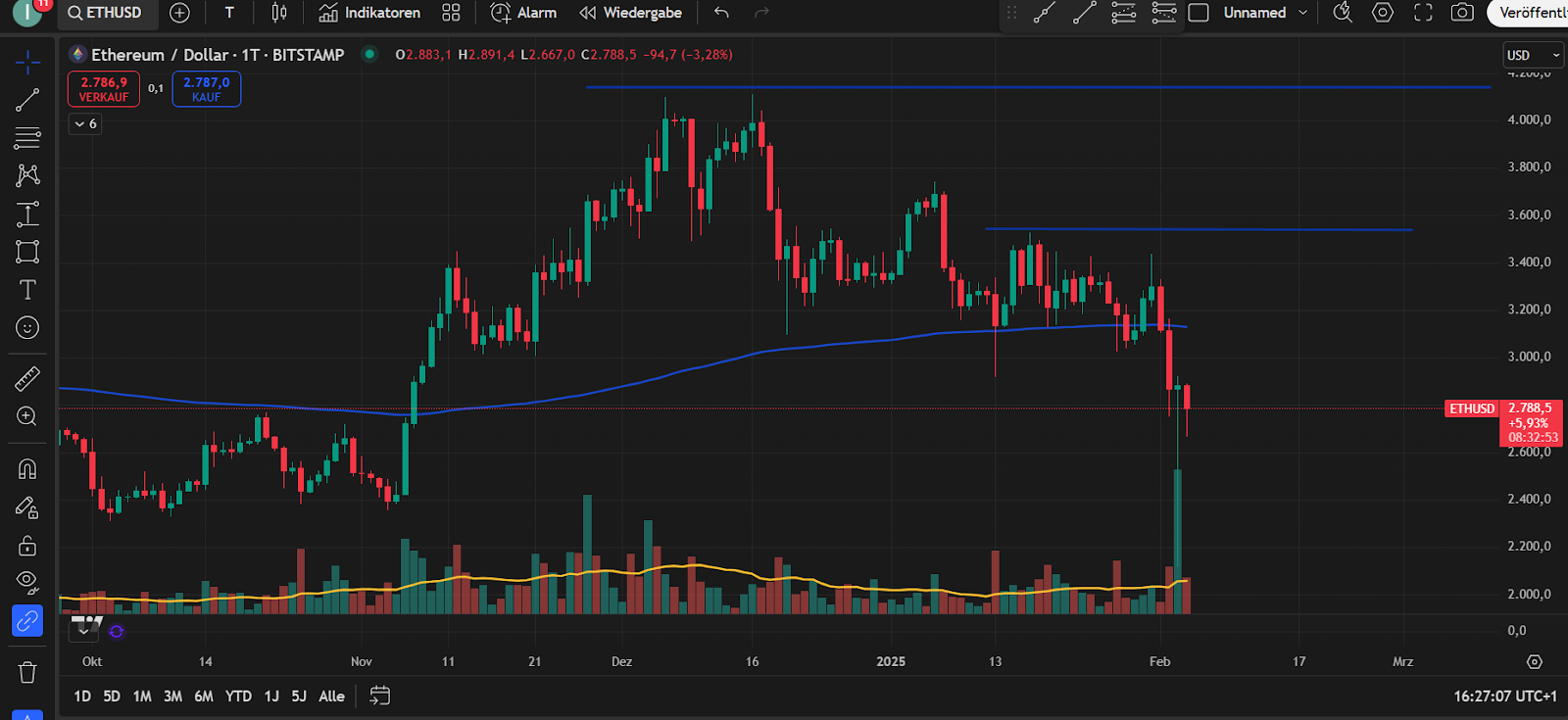This screenshot has height=720, width=1568.
Task: Select the Fibonacci retracement tool group
Action: coord(27,138)
